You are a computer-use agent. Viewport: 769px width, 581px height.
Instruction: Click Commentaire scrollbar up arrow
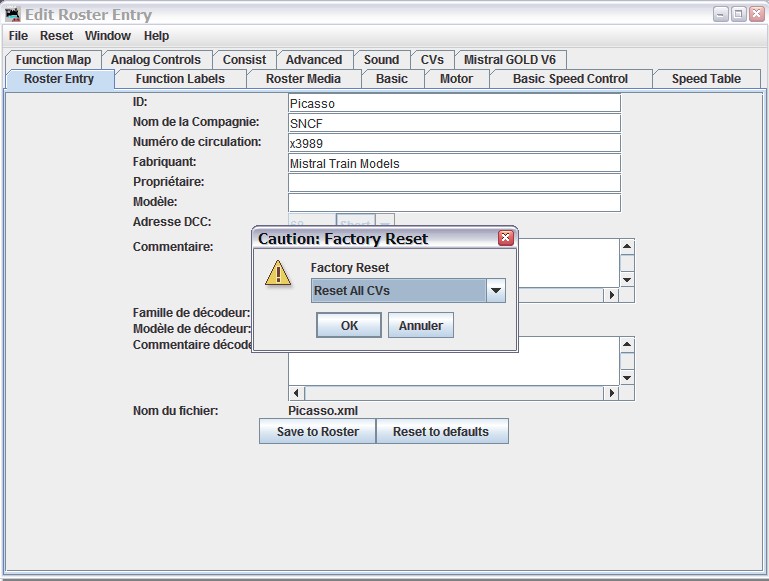tap(627, 246)
